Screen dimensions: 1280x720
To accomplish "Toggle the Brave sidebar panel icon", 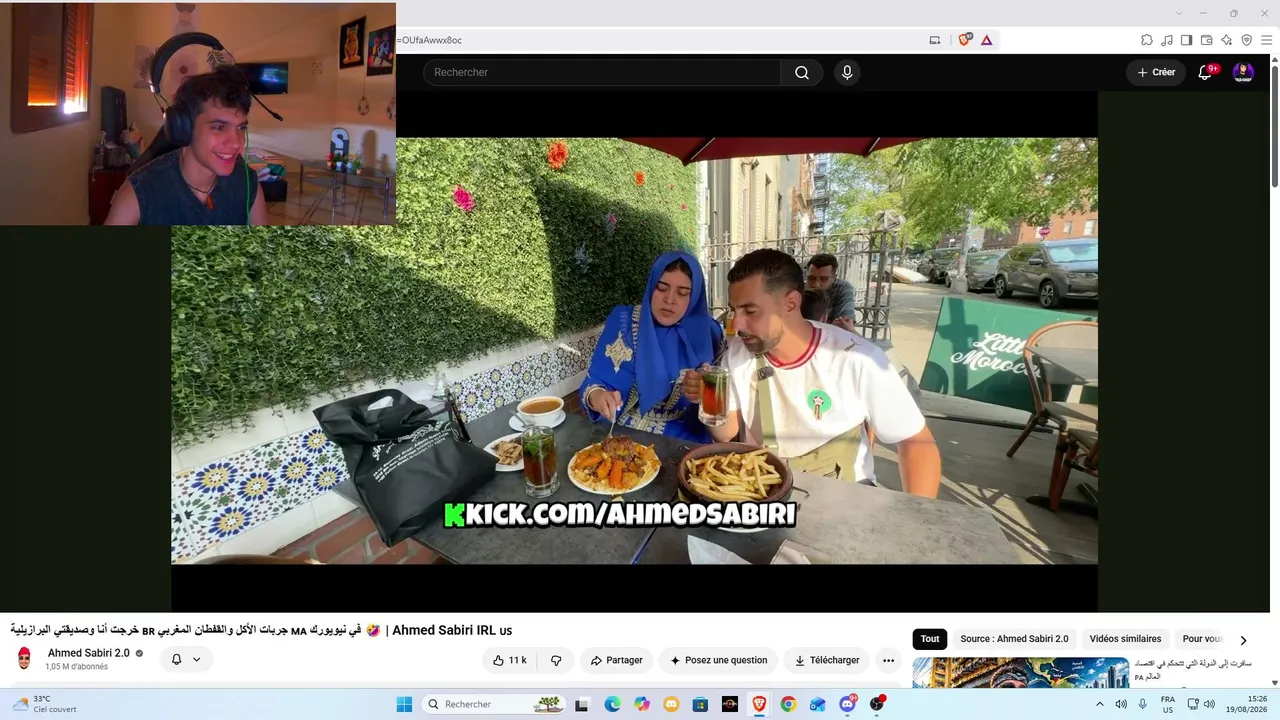I will click(x=1187, y=40).
